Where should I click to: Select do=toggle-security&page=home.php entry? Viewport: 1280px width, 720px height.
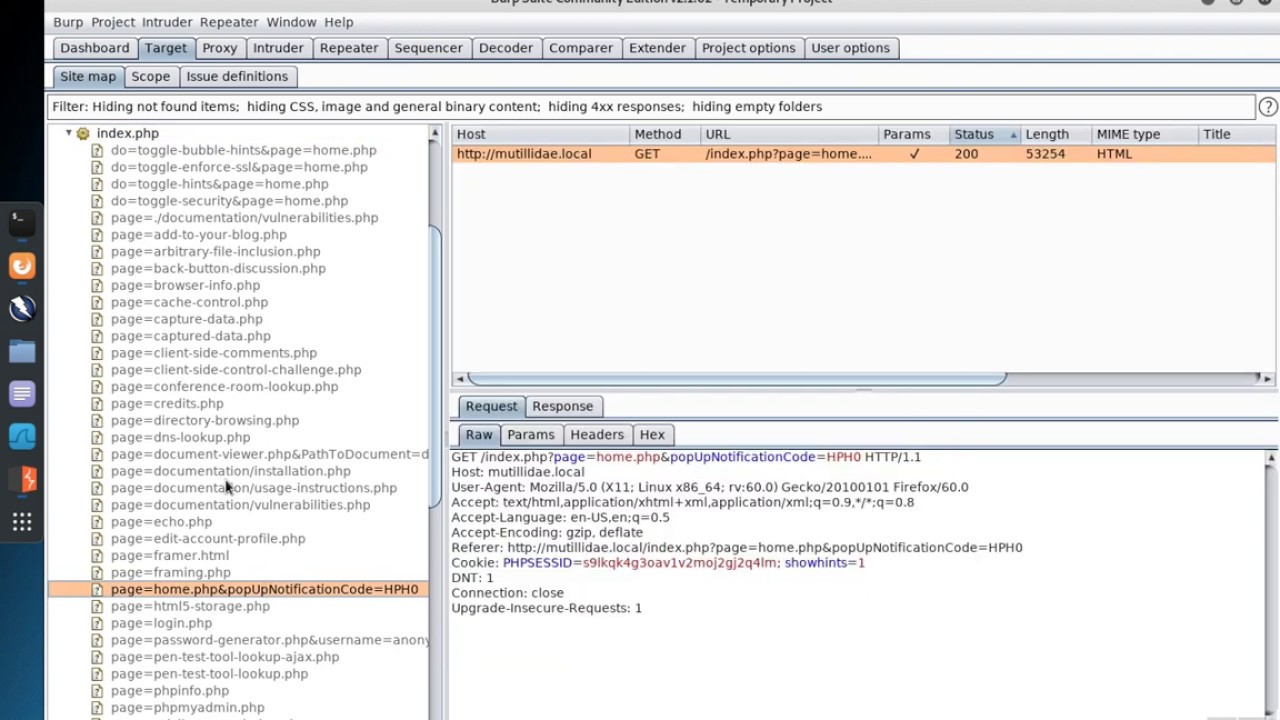tap(229, 201)
